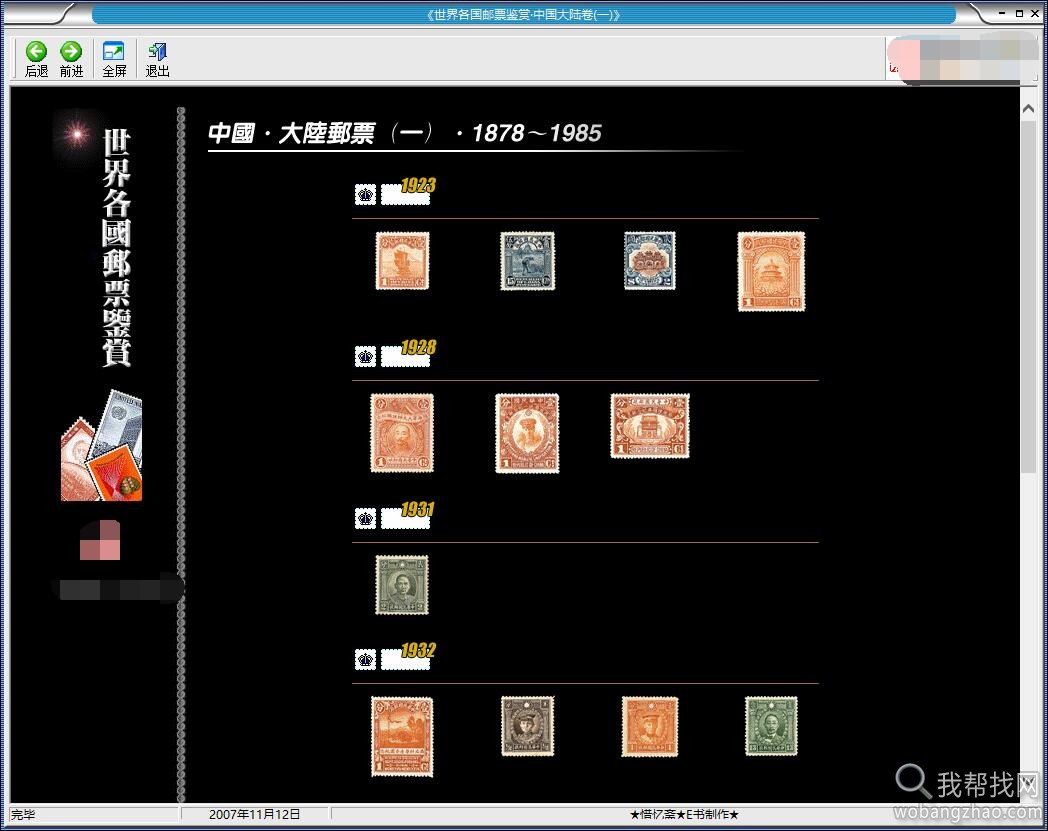Open the first 1928 orange portrait stamp
This screenshot has height=831, width=1048.
pyautogui.click(x=402, y=433)
